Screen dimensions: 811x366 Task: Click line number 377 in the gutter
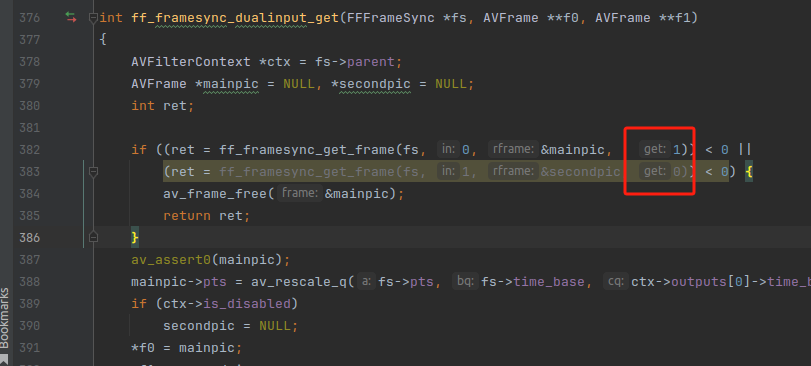pos(29,40)
